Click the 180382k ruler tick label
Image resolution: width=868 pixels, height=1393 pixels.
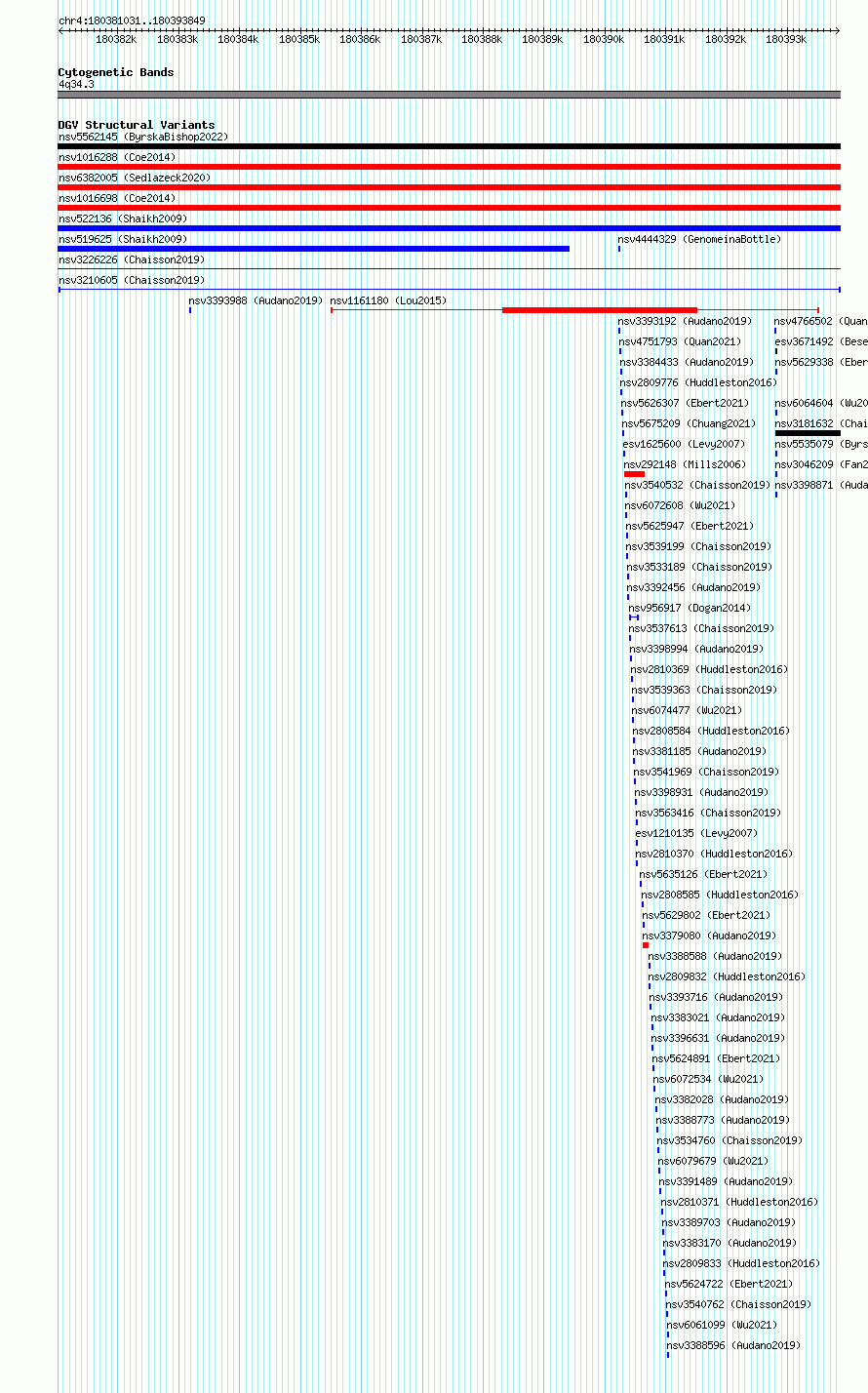[116, 40]
